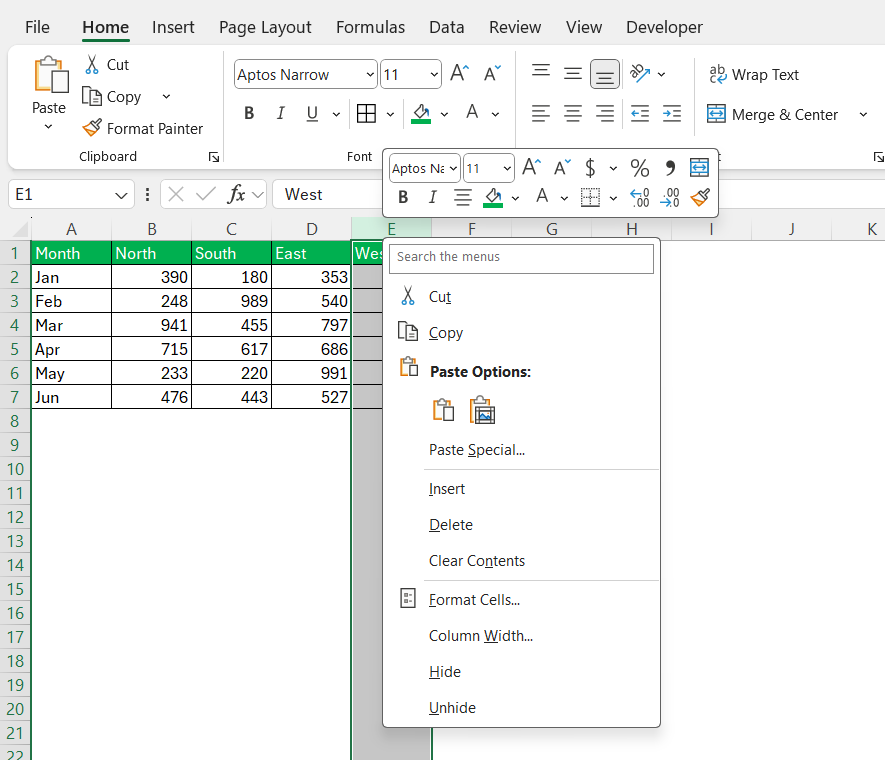Click ribbon Top Align icon
Screen dimensions: 885x760
coord(541,71)
